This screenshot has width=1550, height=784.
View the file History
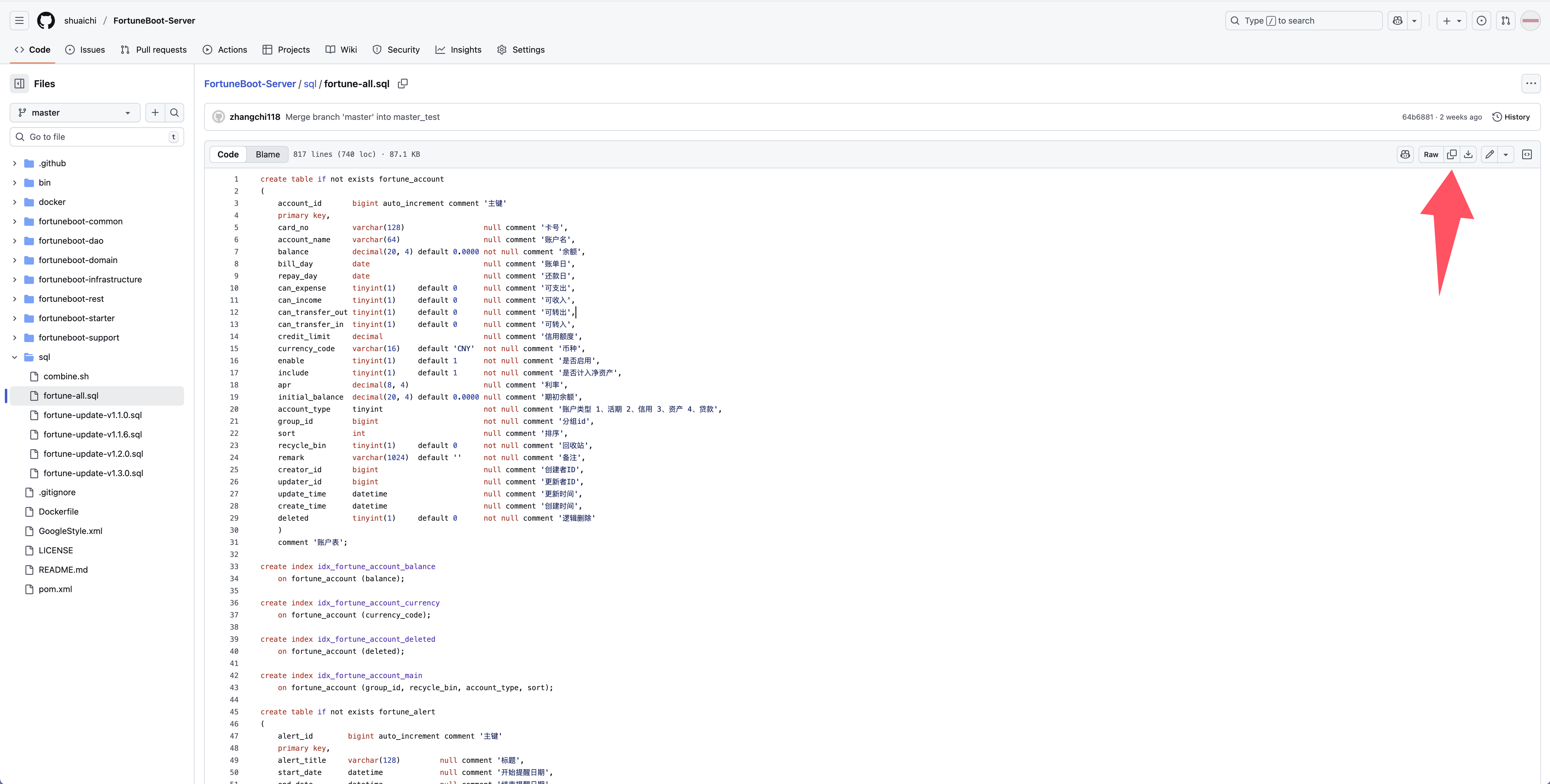(x=1511, y=117)
